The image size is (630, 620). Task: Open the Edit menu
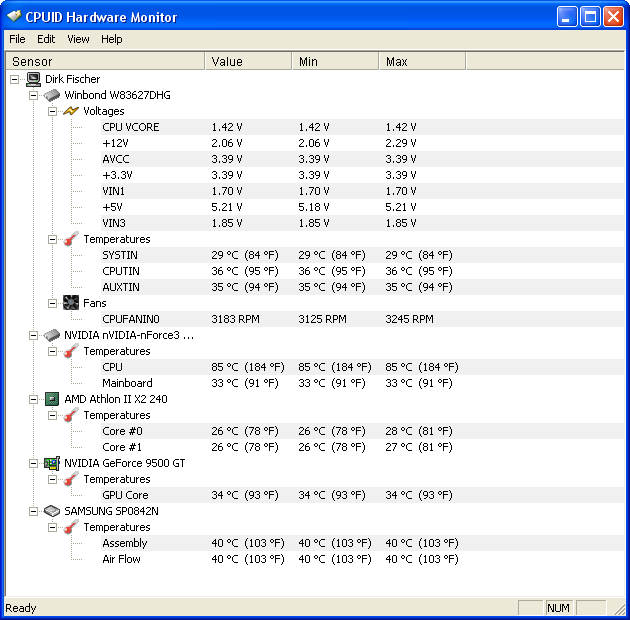[x=46, y=39]
